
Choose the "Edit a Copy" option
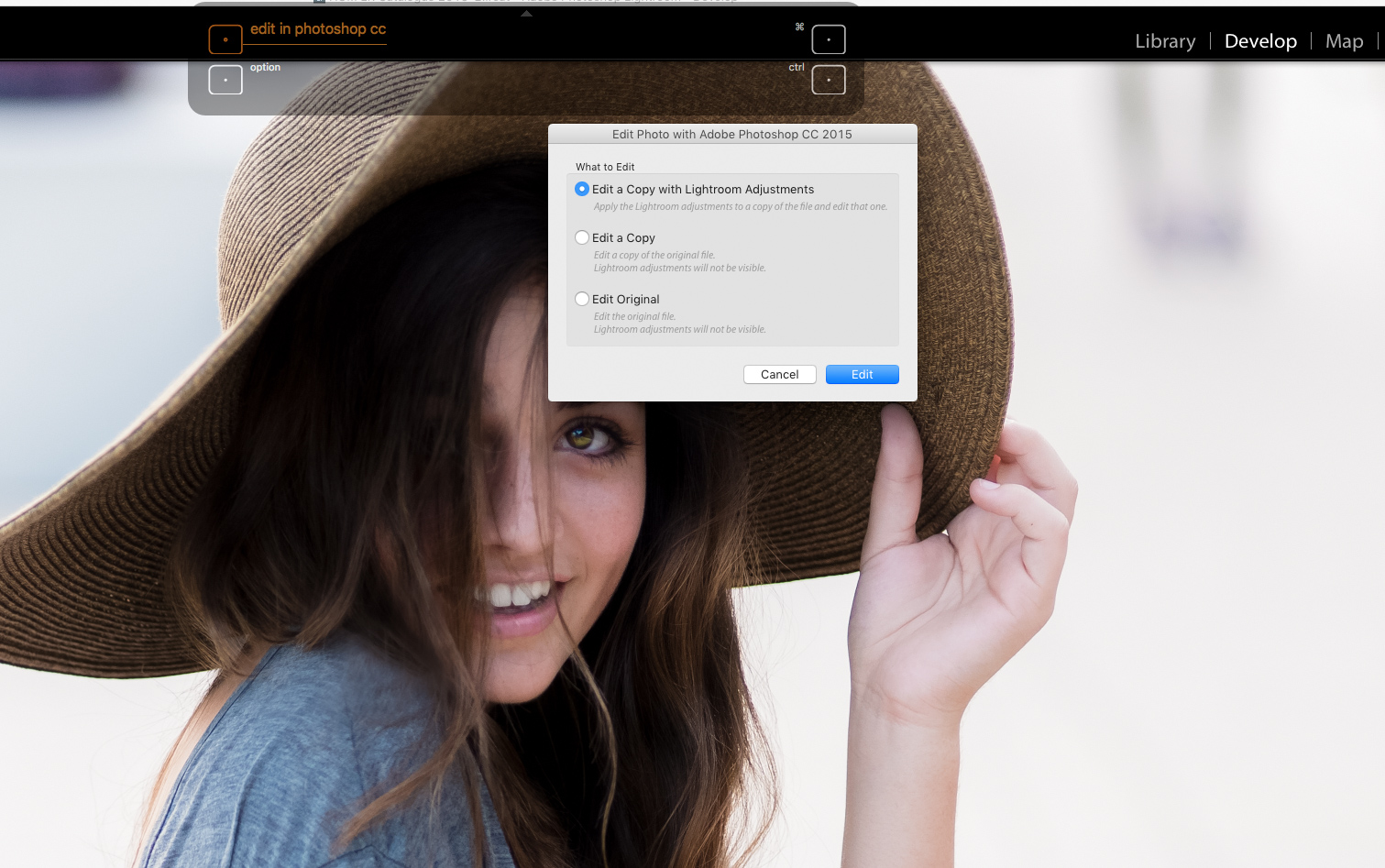(x=582, y=237)
